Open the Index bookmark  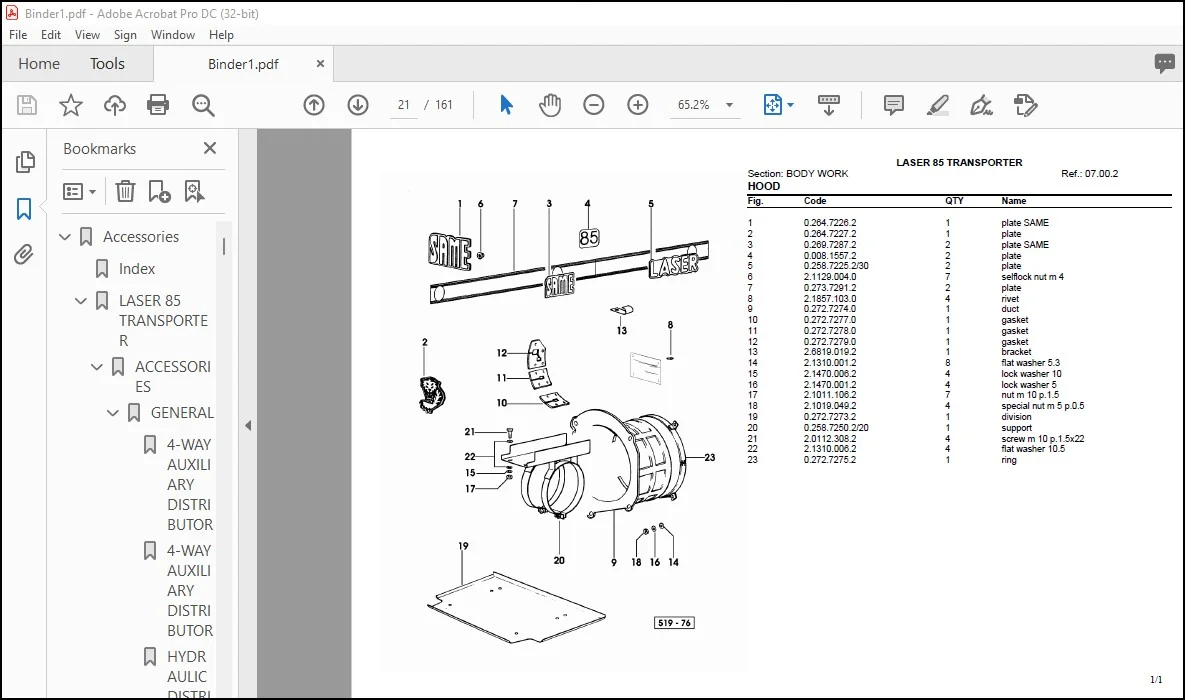pyautogui.click(x=137, y=268)
